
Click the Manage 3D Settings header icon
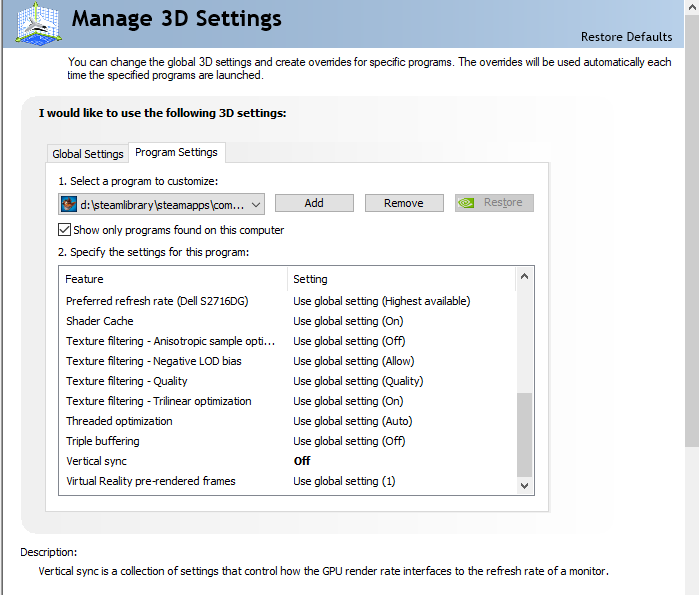(36, 24)
